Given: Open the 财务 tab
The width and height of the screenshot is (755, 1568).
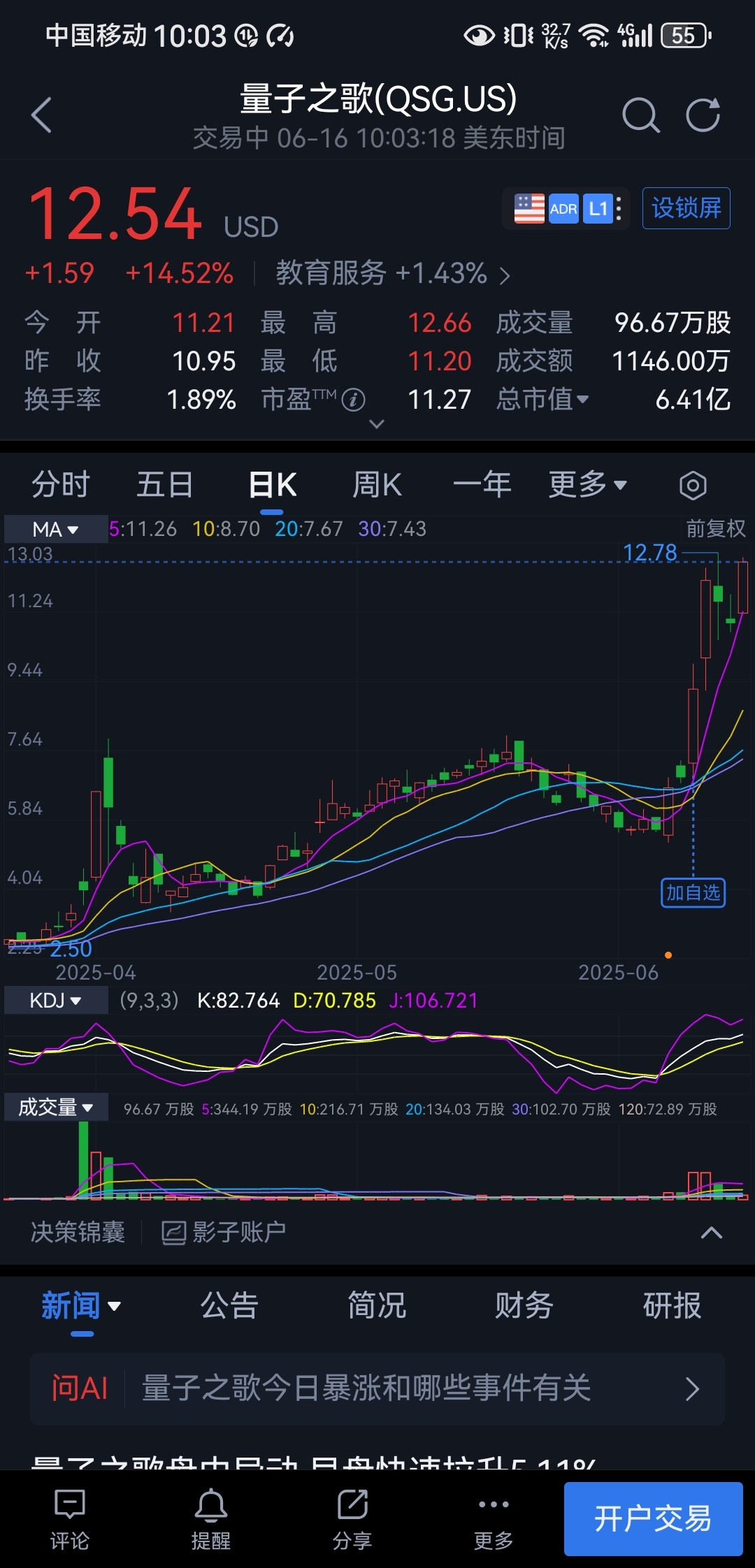Looking at the screenshot, I should click(x=524, y=1305).
